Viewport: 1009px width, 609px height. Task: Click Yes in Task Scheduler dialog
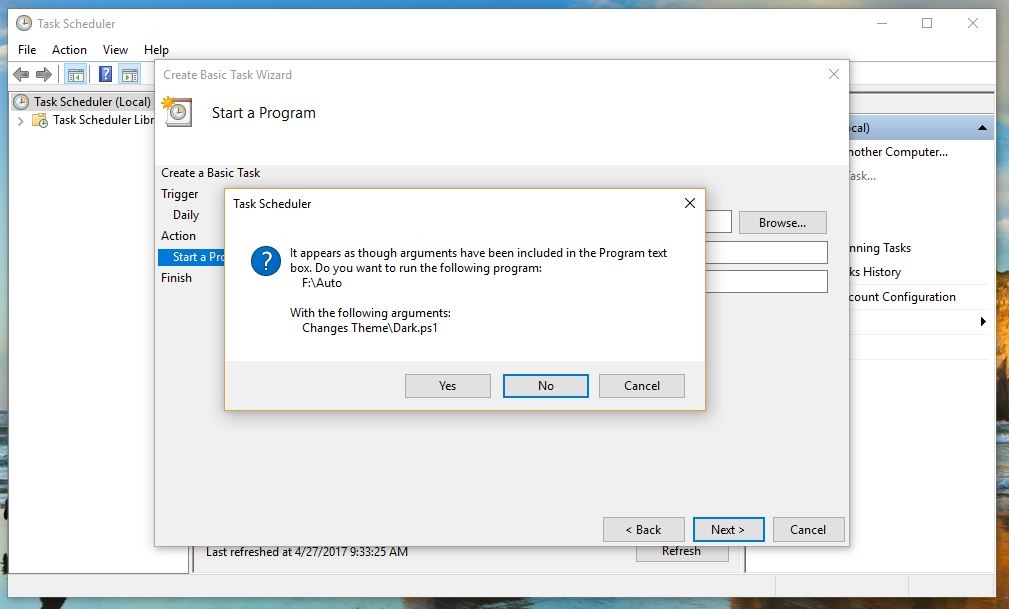click(447, 386)
